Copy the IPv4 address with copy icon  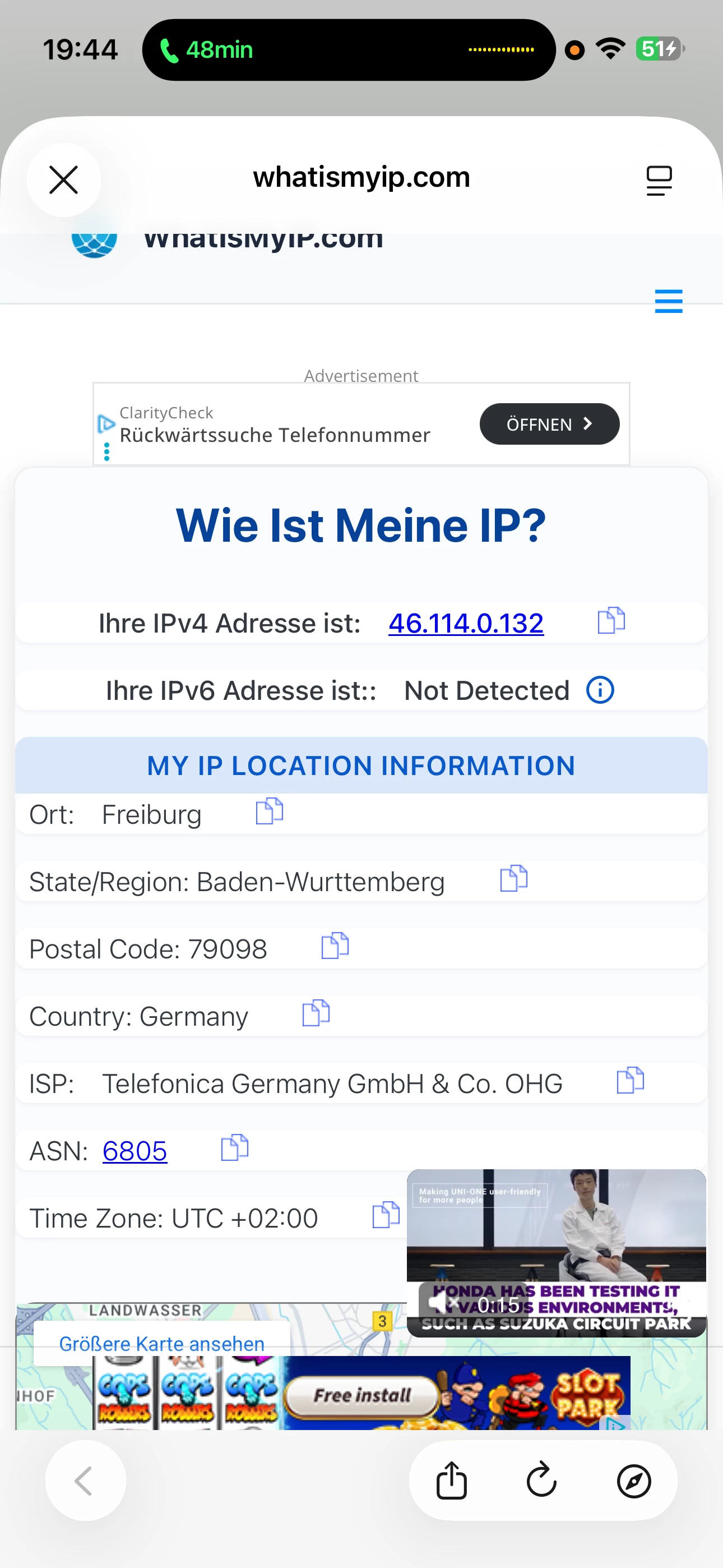click(611, 621)
